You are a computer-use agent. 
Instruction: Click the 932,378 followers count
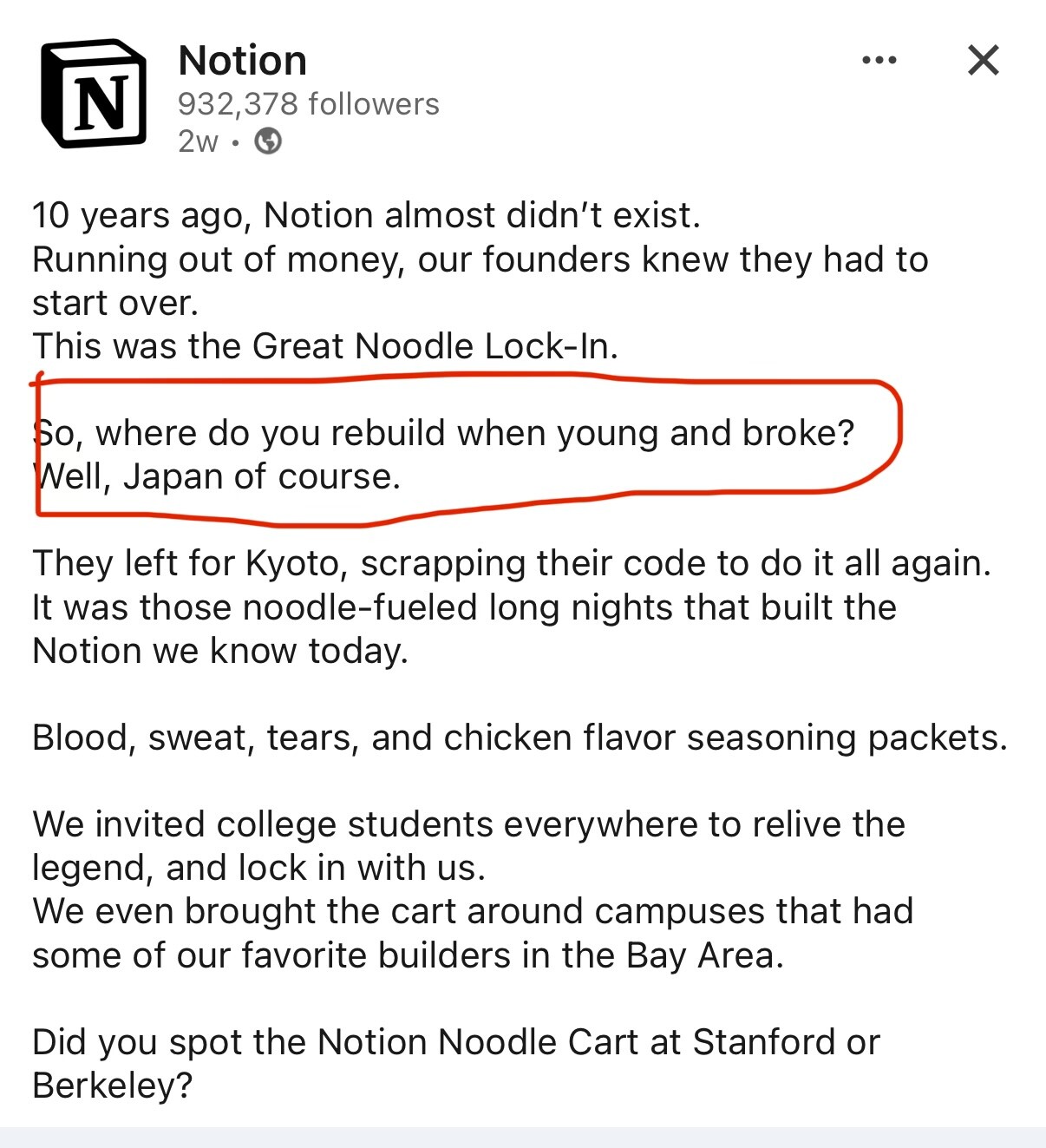tap(308, 104)
